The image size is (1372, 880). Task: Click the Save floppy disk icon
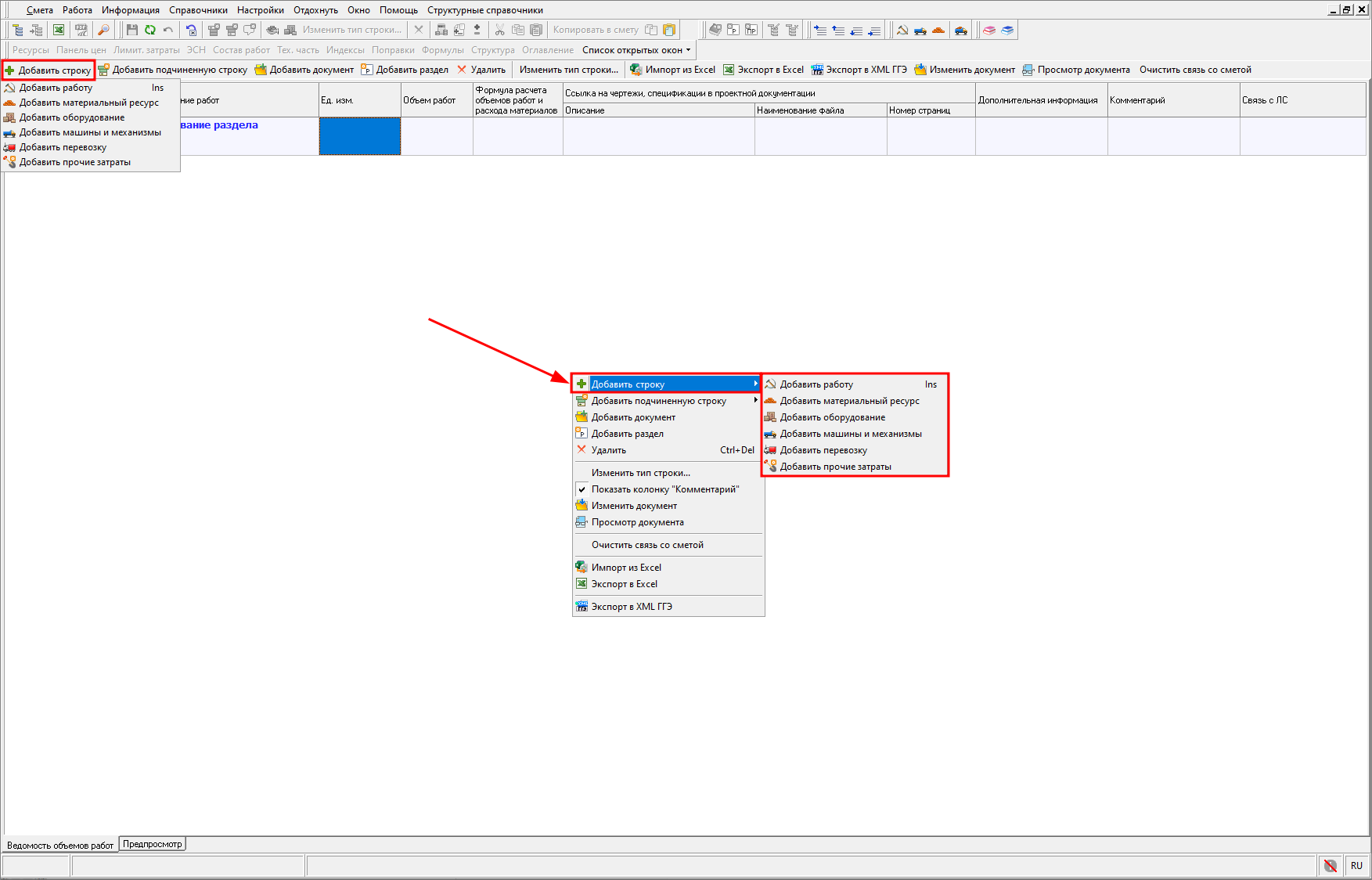[x=131, y=30]
